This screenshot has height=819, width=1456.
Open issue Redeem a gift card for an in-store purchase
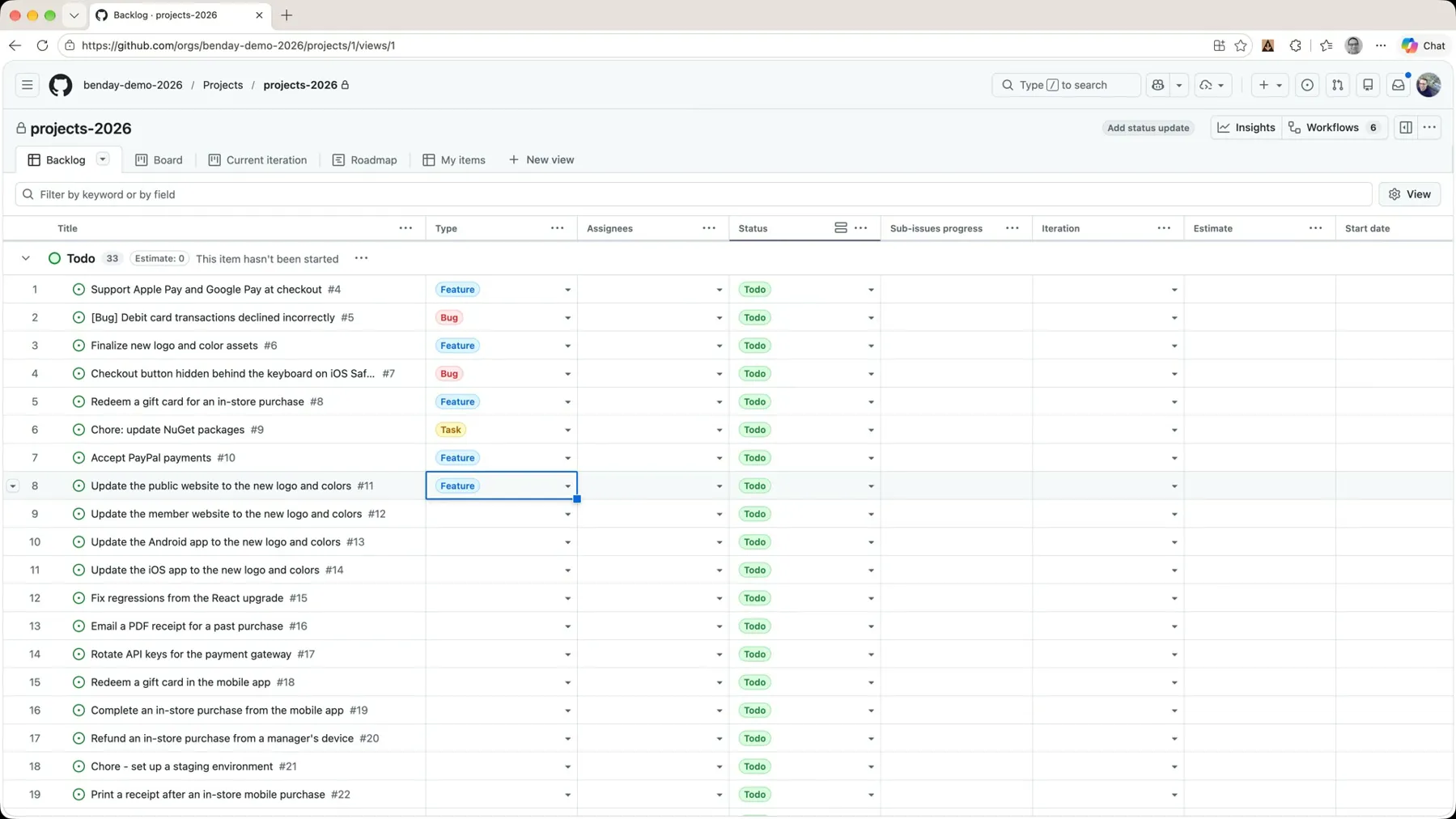click(197, 401)
